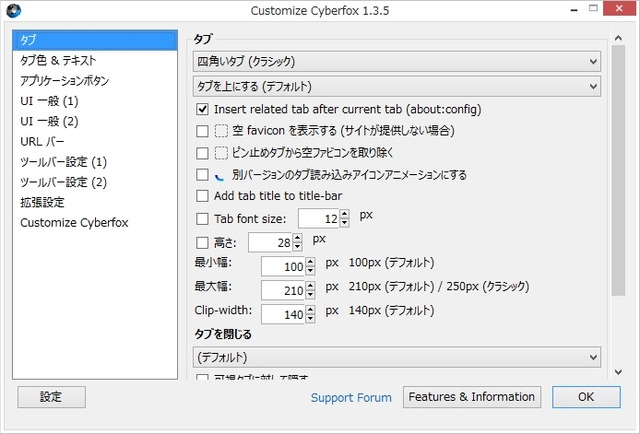Open UI 一般 (1) category
Viewport: 640px width, 434px height.
[x=95, y=101]
